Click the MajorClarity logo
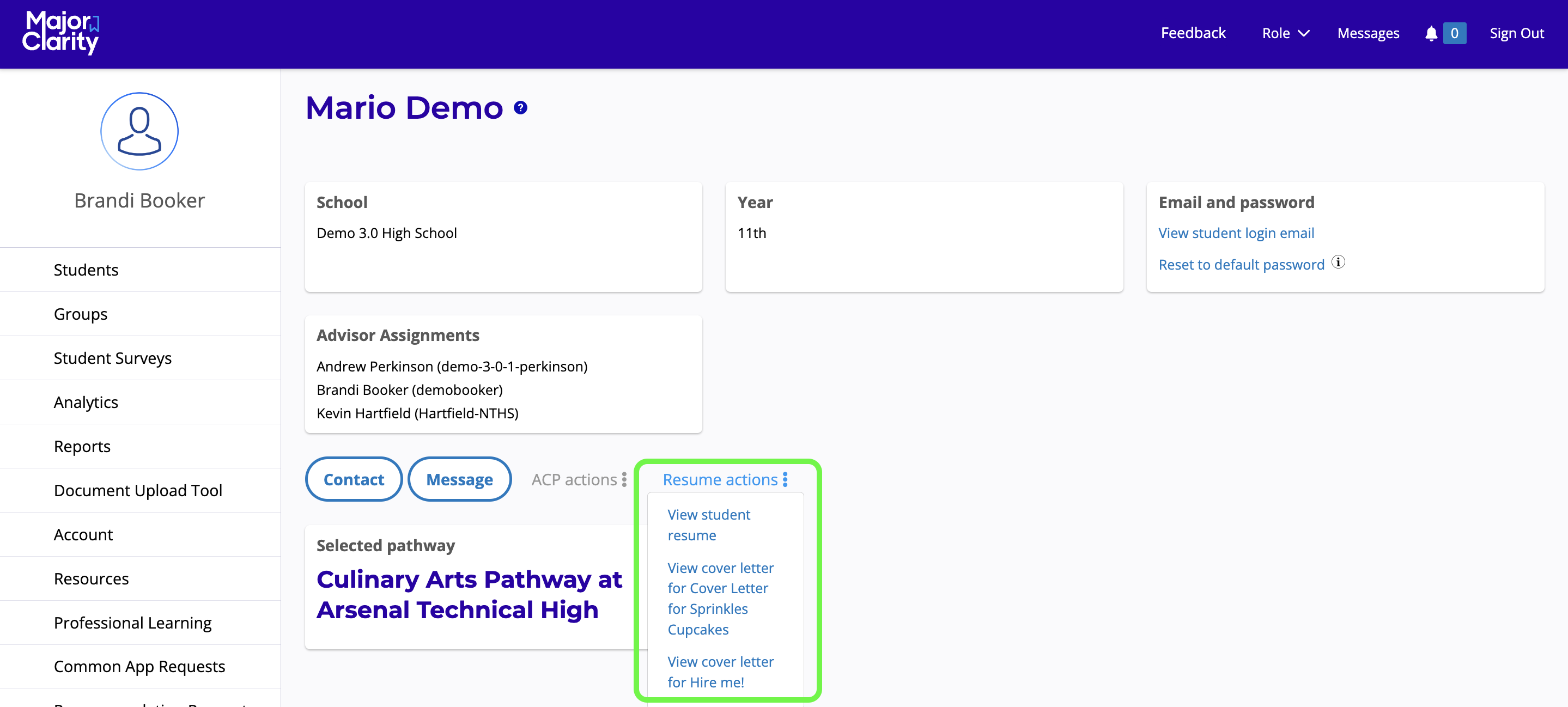Viewport: 1568px width, 707px height. tap(61, 33)
